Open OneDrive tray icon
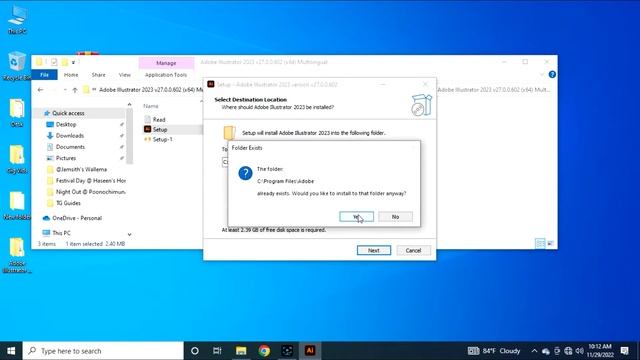 click(x=546, y=351)
